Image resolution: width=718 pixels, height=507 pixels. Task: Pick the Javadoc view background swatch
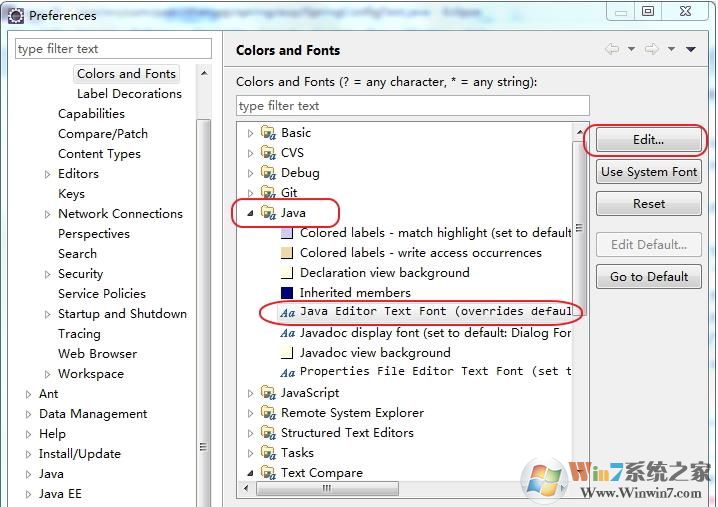point(287,353)
